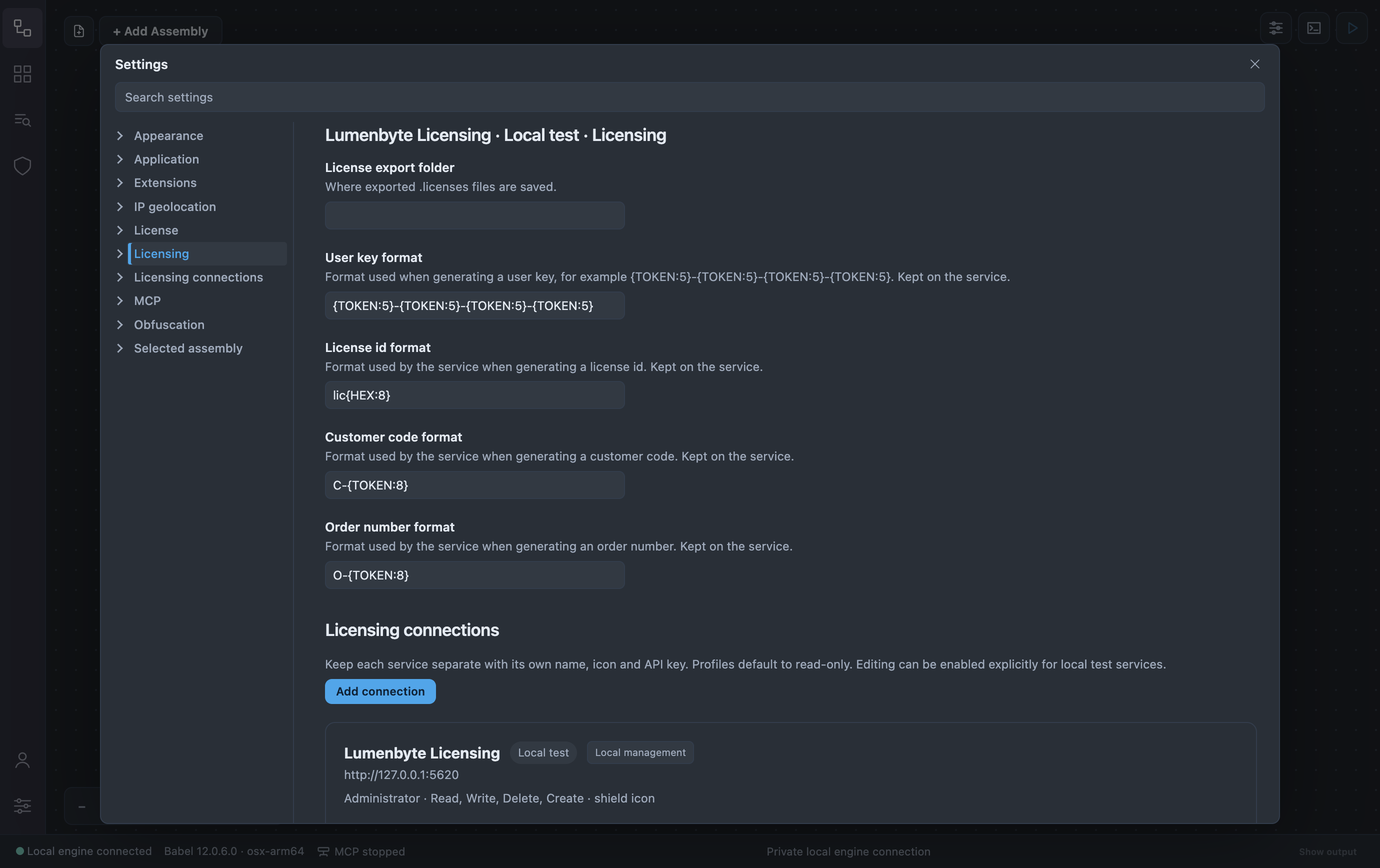This screenshot has height=868, width=1380.
Task: Click the License export folder field
Action: (474, 215)
